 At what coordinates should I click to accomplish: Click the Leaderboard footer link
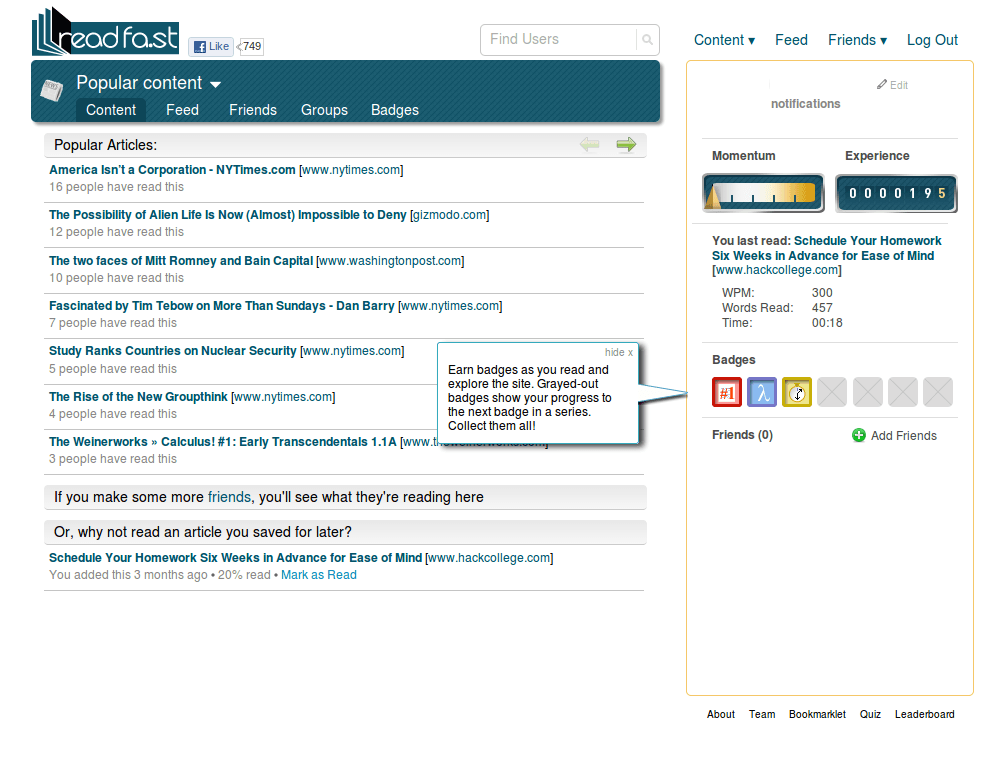click(924, 714)
